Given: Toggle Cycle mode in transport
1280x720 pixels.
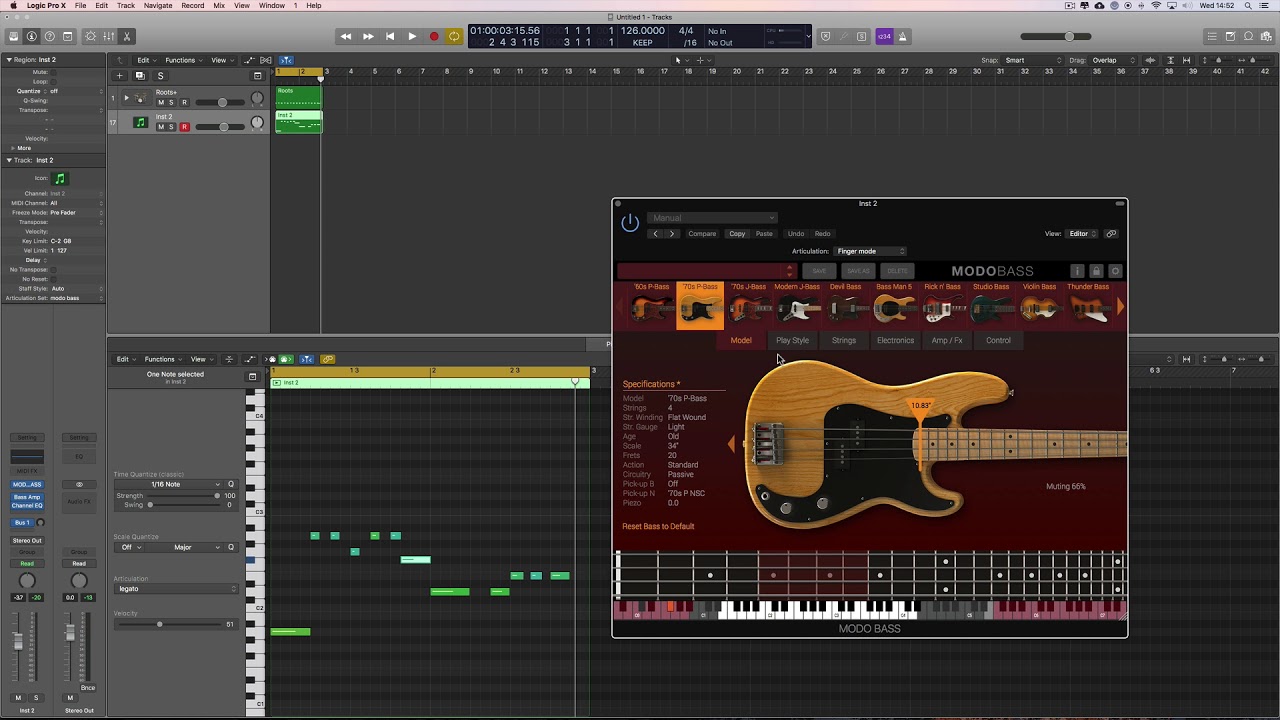Looking at the screenshot, I should click(454, 37).
